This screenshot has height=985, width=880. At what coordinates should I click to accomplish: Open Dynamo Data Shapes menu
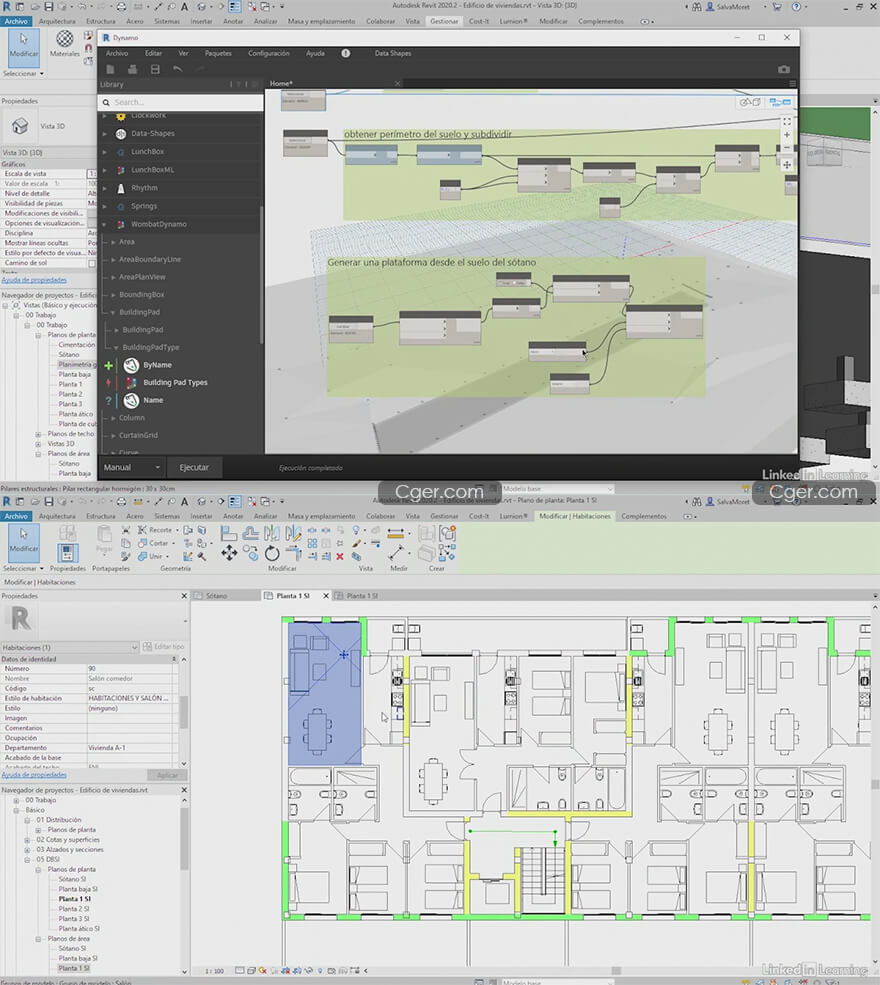coord(393,53)
